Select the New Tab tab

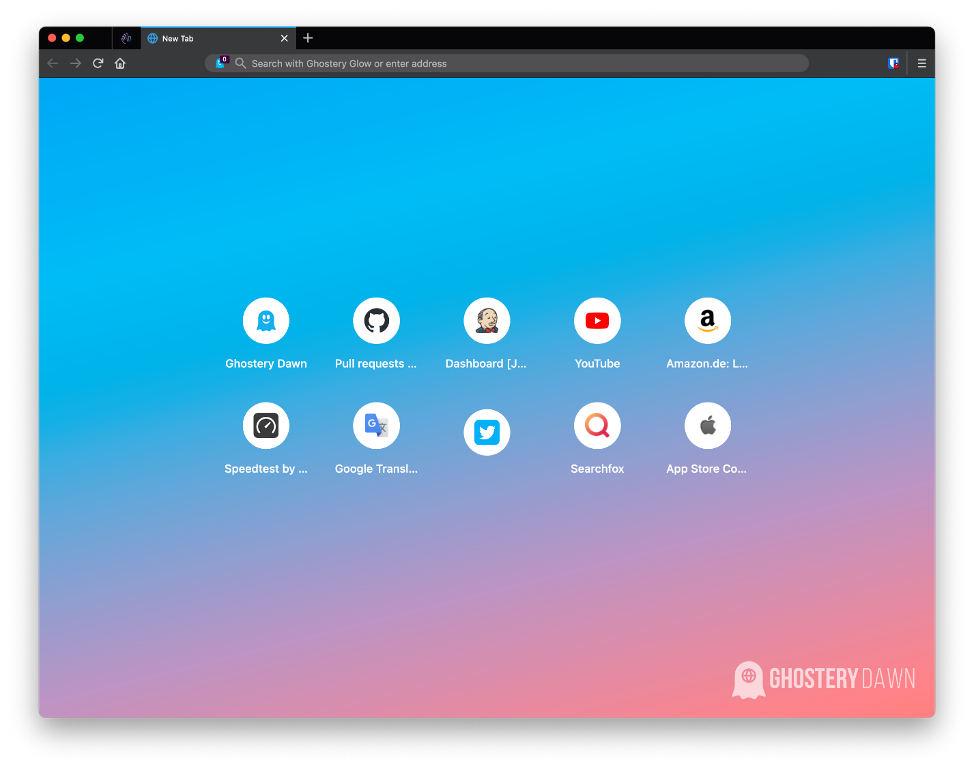[218, 38]
